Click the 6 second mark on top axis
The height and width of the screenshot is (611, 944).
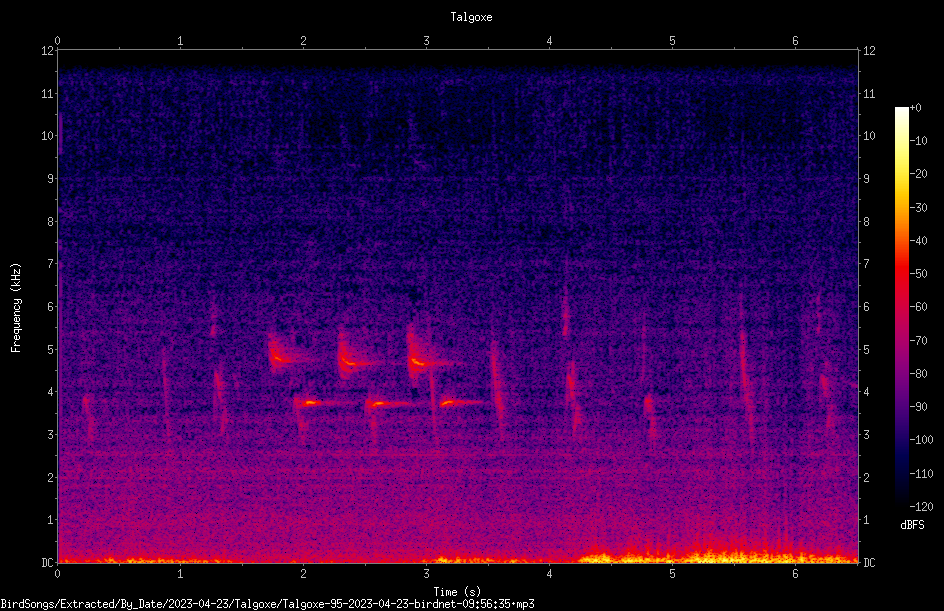click(795, 41)
